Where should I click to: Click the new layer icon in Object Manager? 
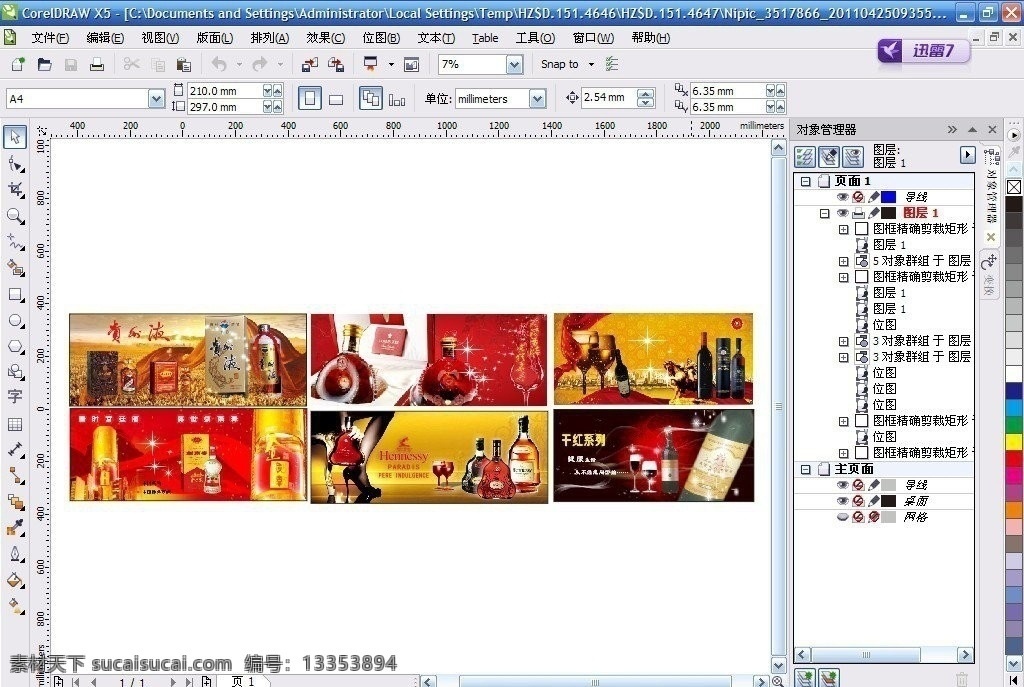coord(805,678)
